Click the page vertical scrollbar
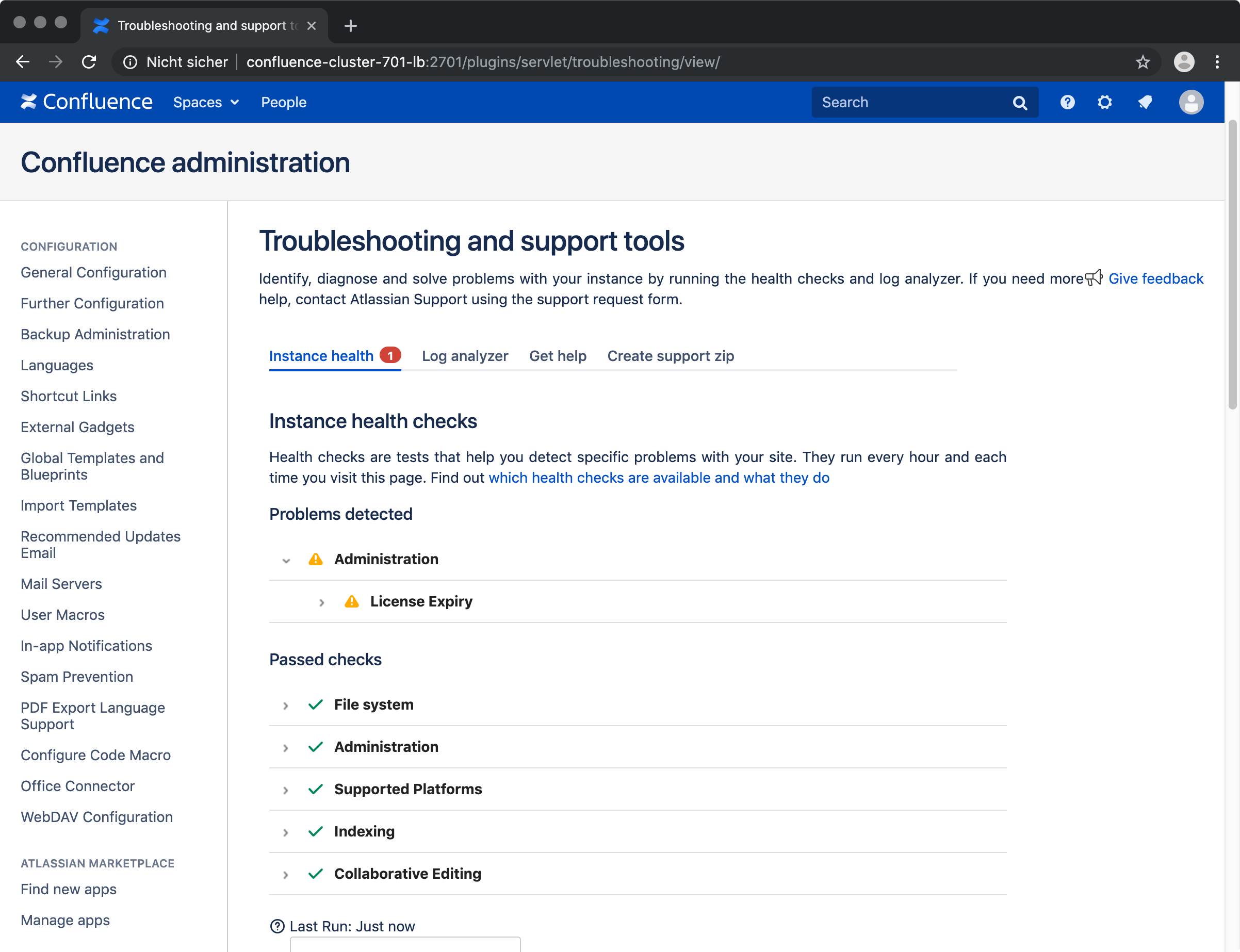The image size is (1240, 952). pyautogui.click(x=1232, y=265)
